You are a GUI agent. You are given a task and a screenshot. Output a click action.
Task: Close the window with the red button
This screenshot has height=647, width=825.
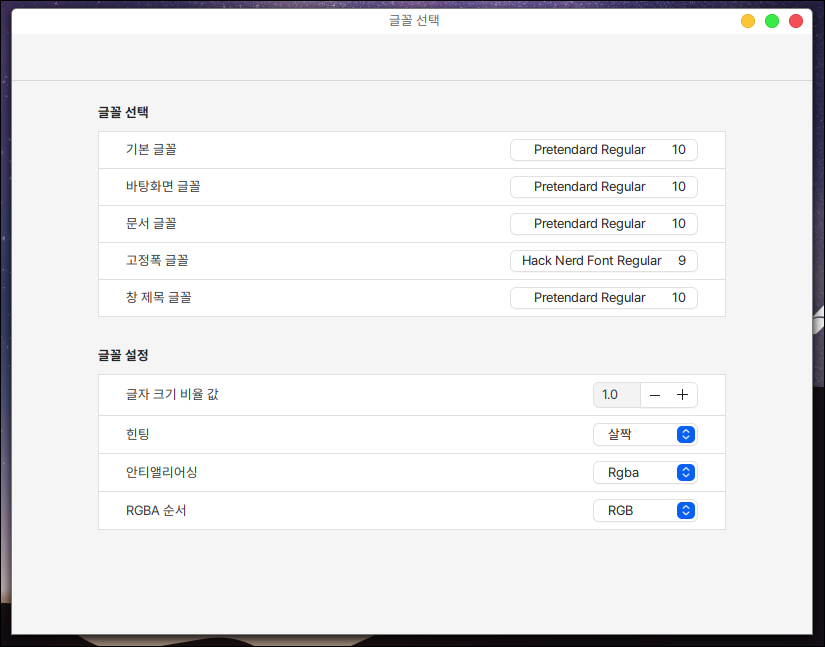click(x=796, y=21)
